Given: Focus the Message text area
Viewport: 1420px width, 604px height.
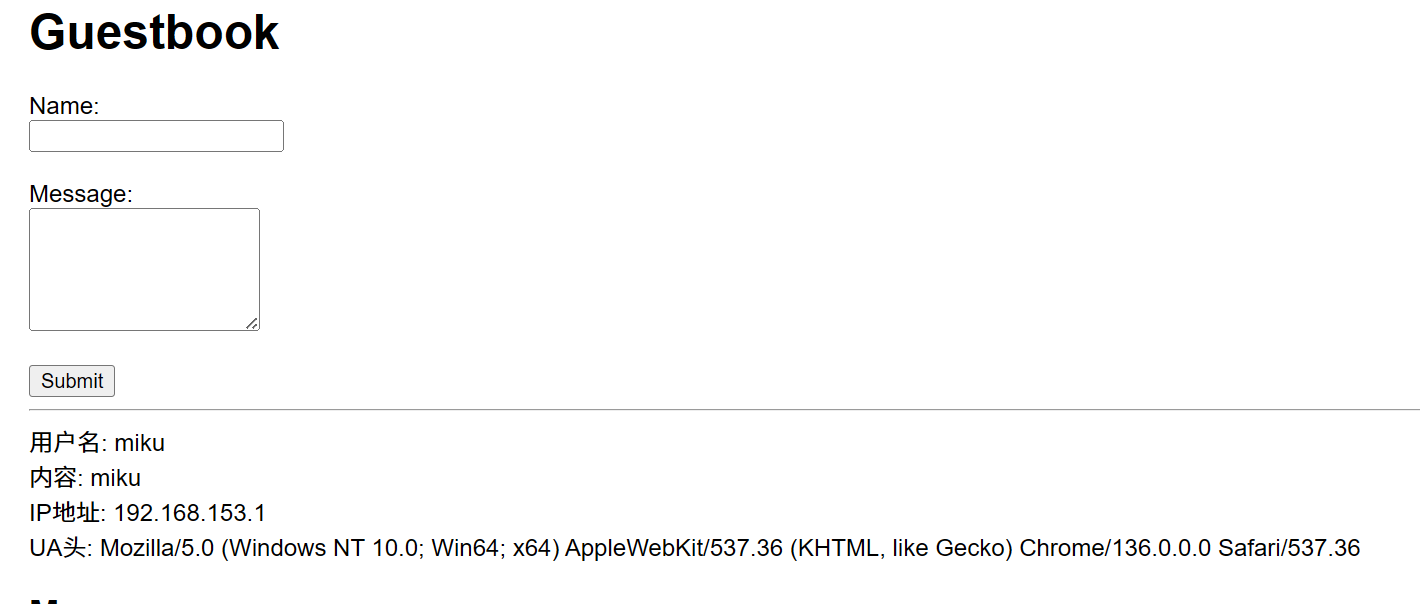Looking at the screenshot, I should coord(144,269).
